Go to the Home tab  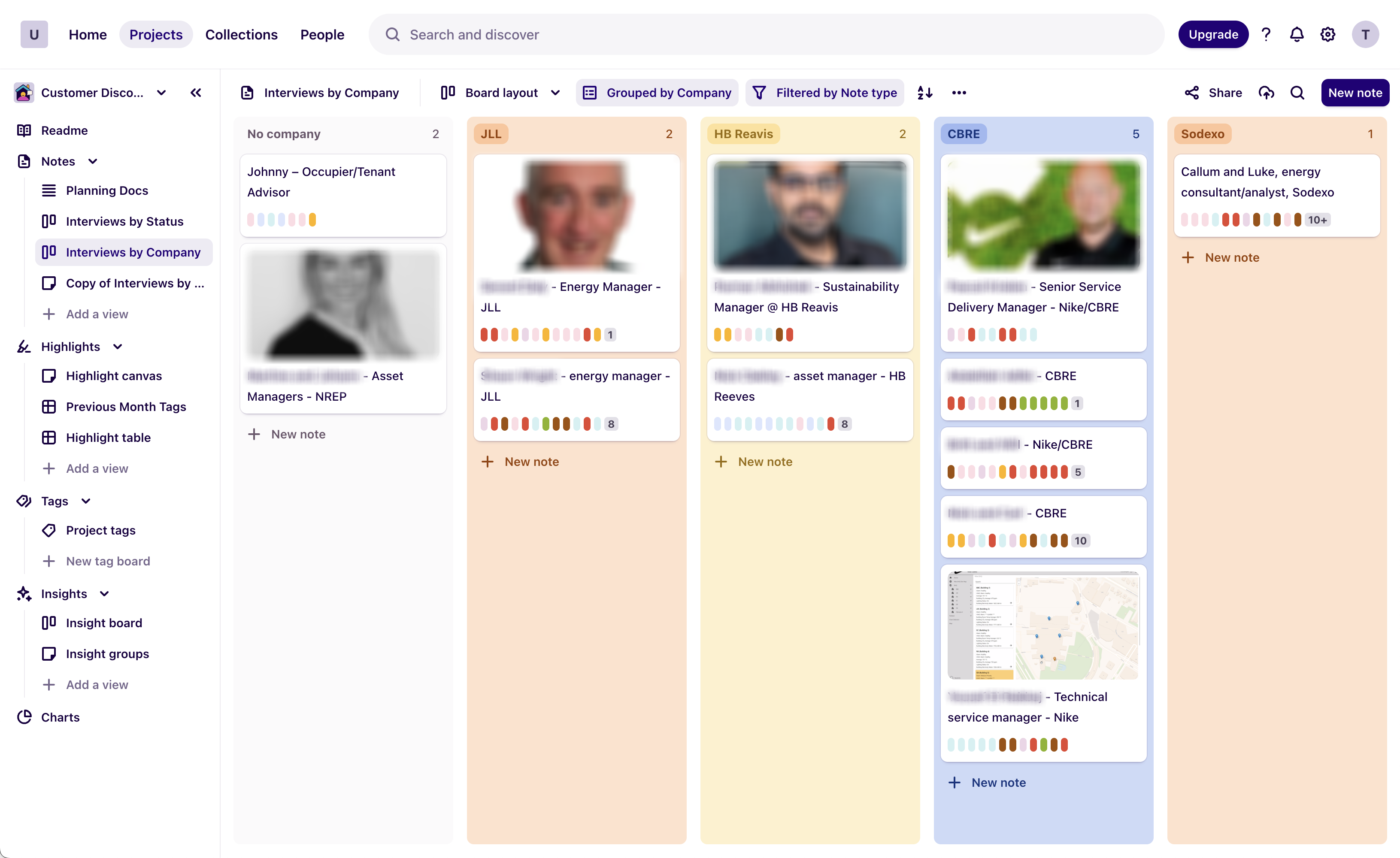(88, 35)
